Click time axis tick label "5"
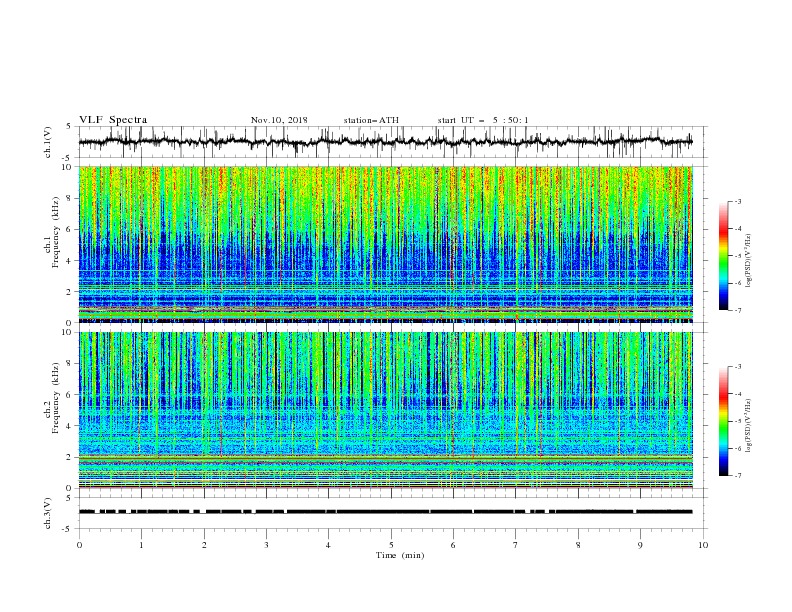This screenshot has height=612, width=792. click(x=391, y=545)
